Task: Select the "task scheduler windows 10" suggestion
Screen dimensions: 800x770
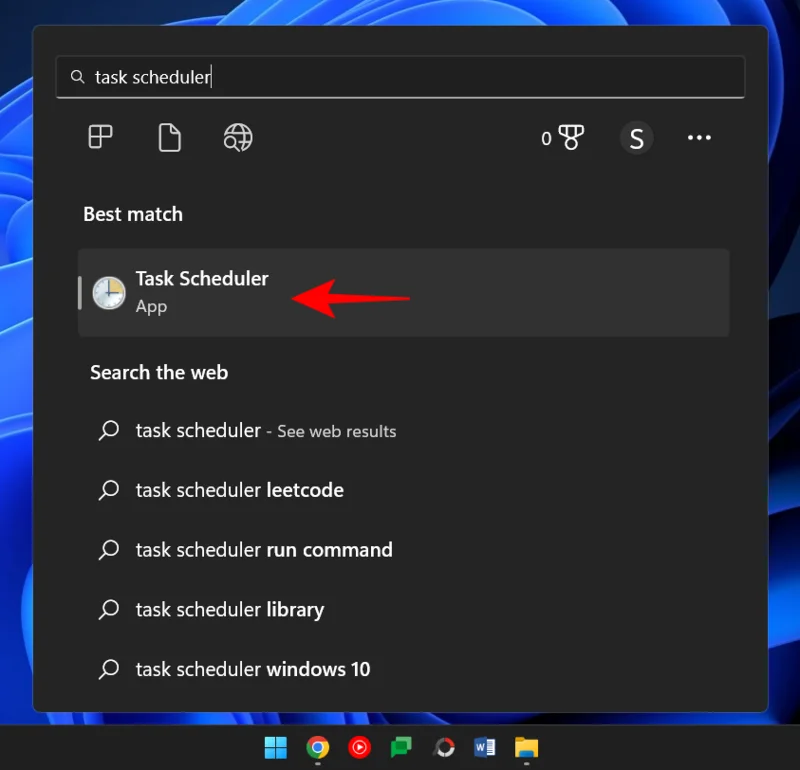Action: pos(253,669)
